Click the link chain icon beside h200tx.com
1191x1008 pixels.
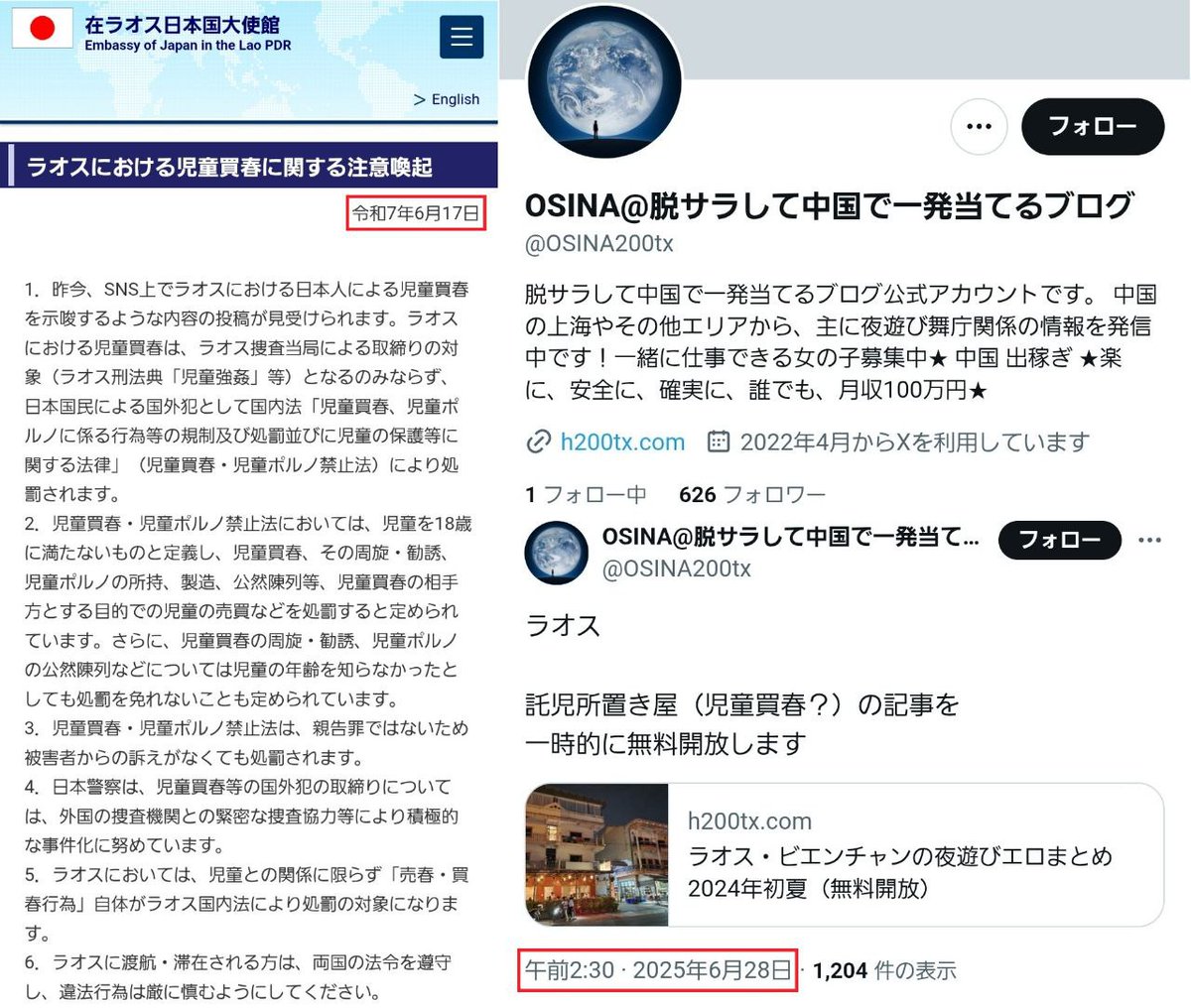[538, 441]
